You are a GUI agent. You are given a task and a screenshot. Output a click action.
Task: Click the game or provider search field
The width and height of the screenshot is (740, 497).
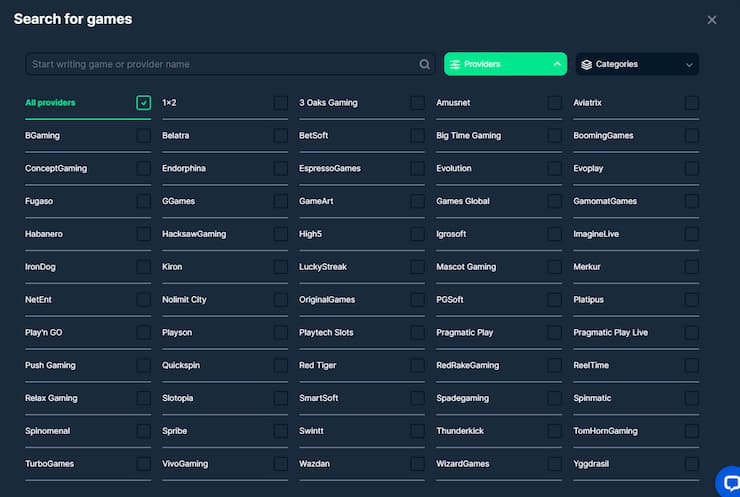(x=230, y=64)
